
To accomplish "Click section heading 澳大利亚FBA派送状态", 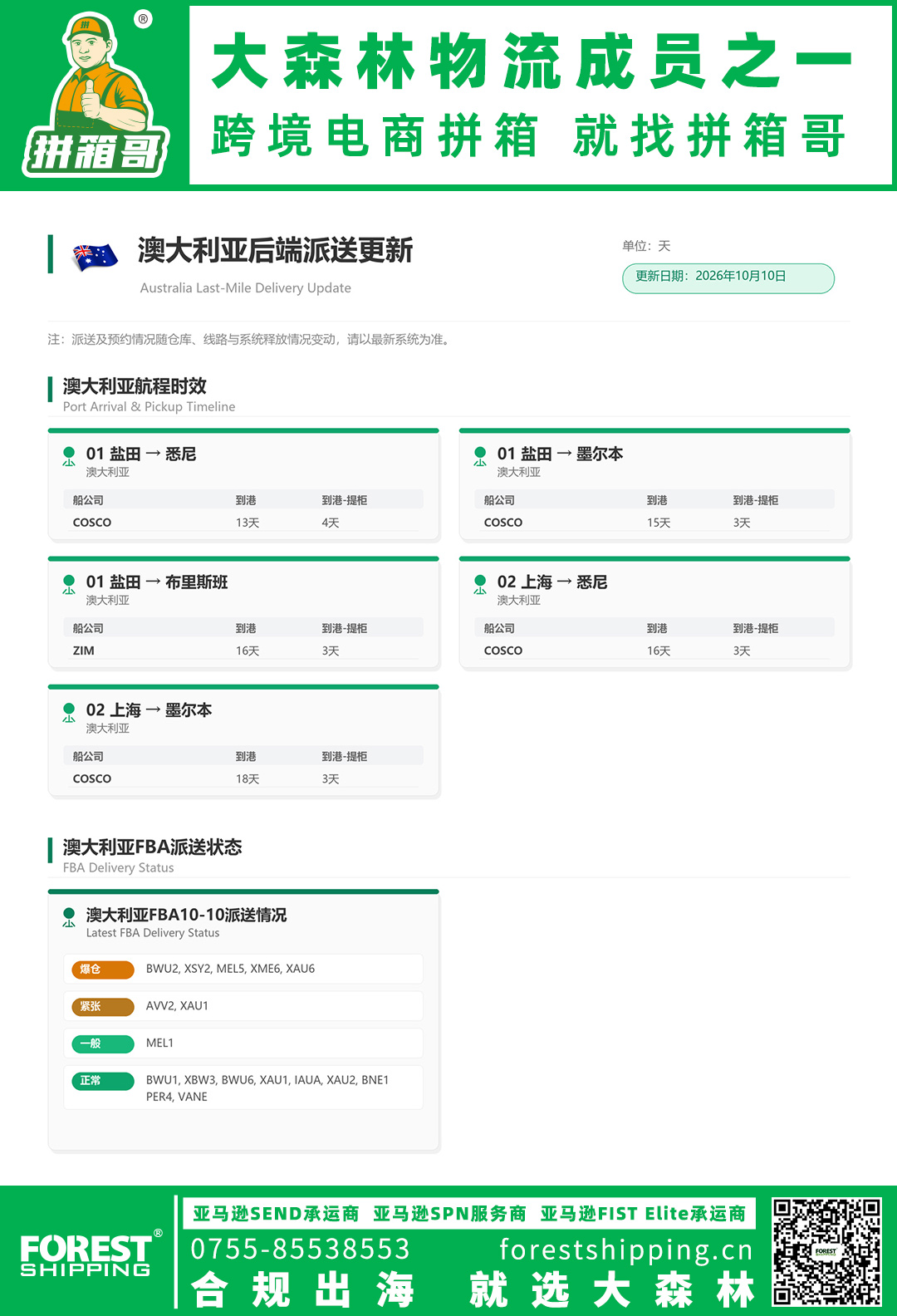I will [x=153, y=847].
